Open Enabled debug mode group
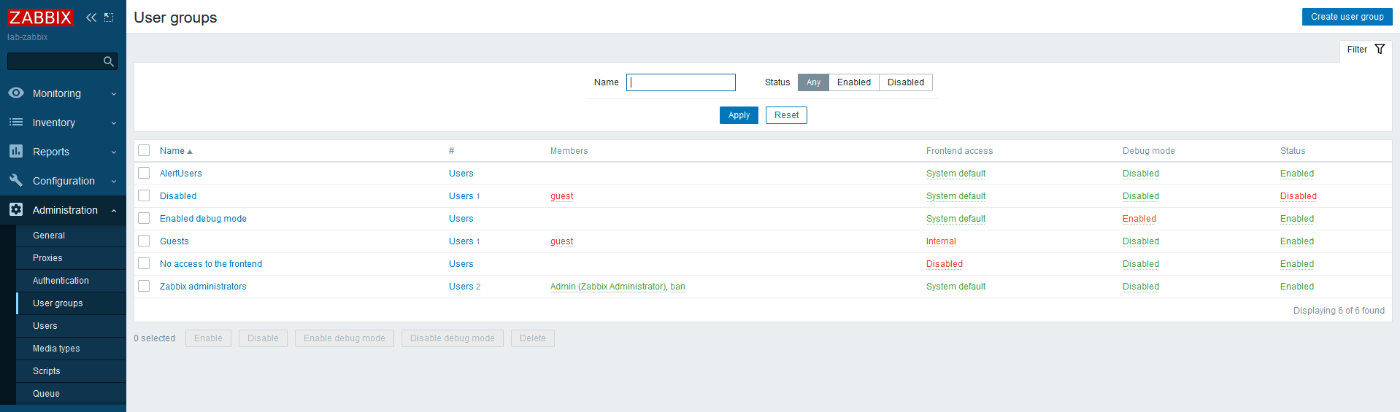1400x412 pixels. click(203, 218)
